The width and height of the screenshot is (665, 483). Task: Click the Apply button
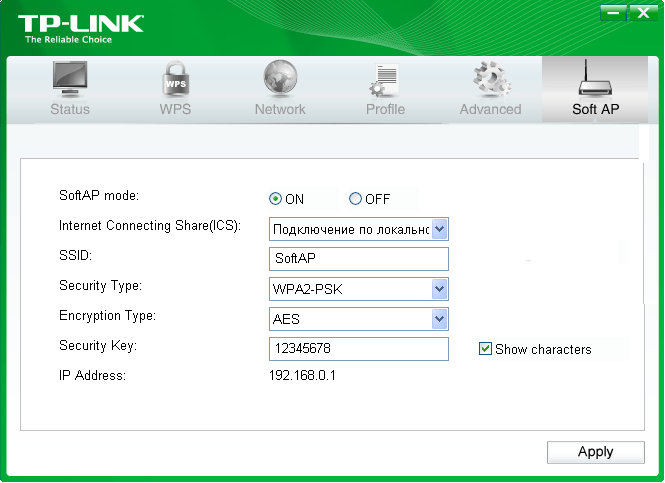(595, 452)
